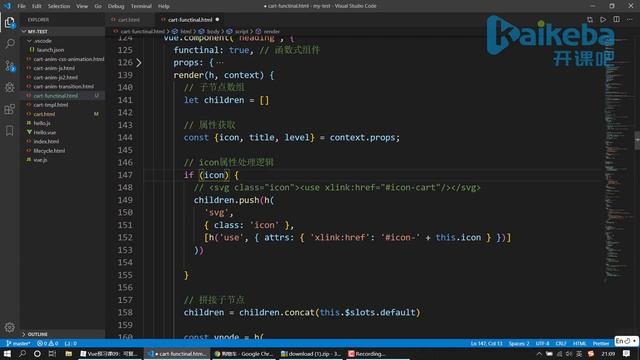Open the Go menu

point(98,6)
